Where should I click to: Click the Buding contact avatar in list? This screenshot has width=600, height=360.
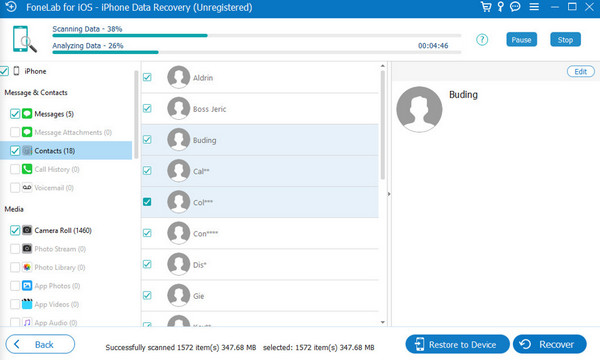tap(179, 140)
